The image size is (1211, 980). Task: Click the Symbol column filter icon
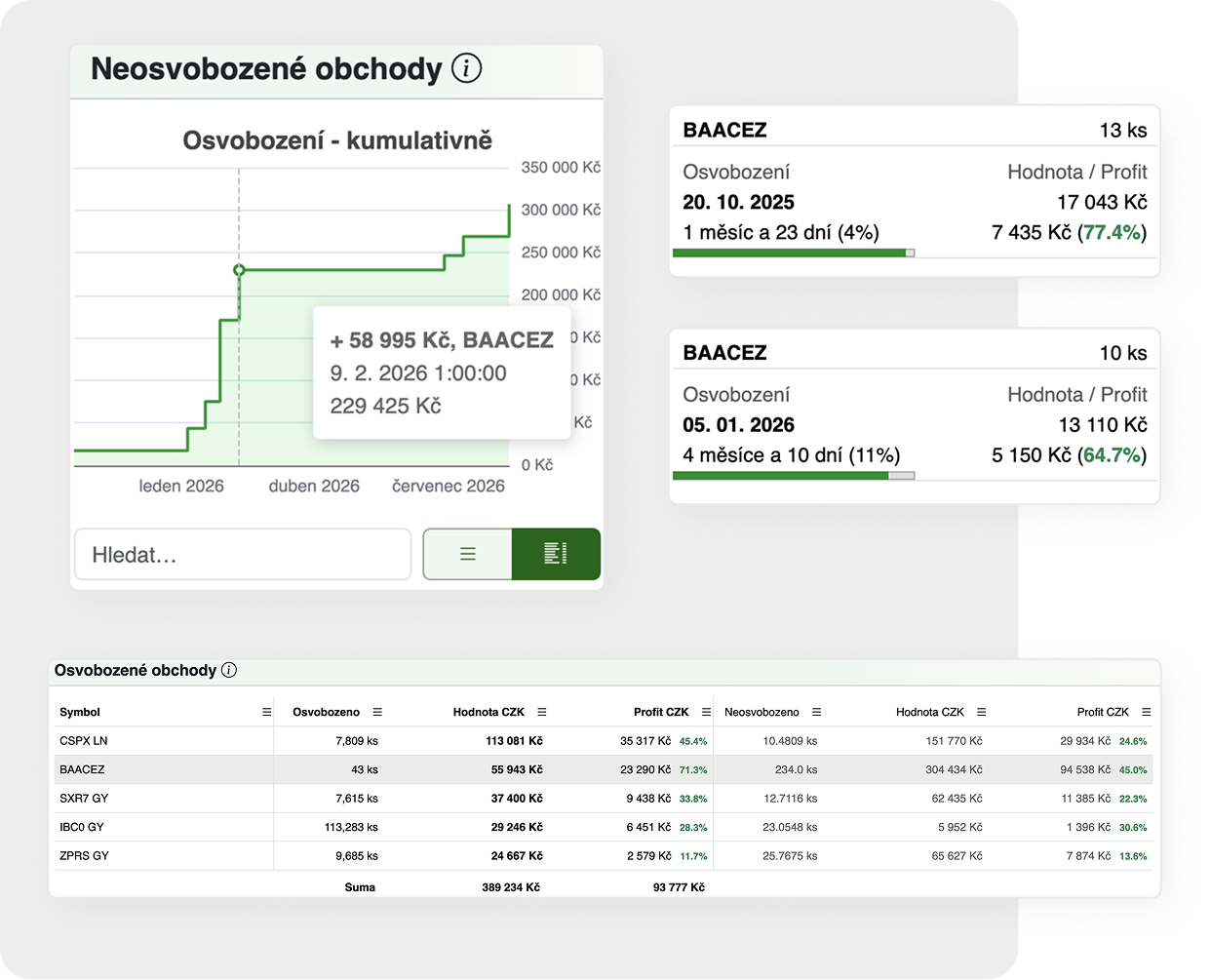coord(265,712)
